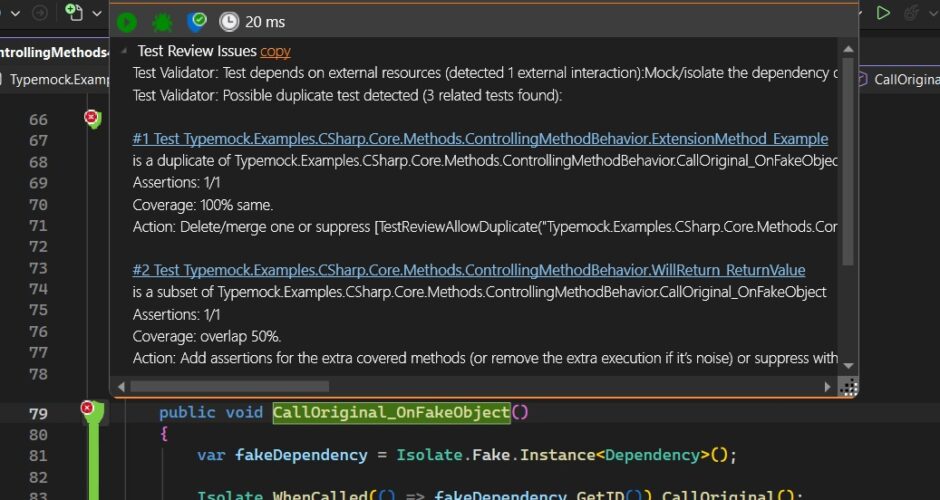This screenshot has width=940, height=500.
Task: Switch to the ControllingMethods editor tab
Action: [54, 52]
